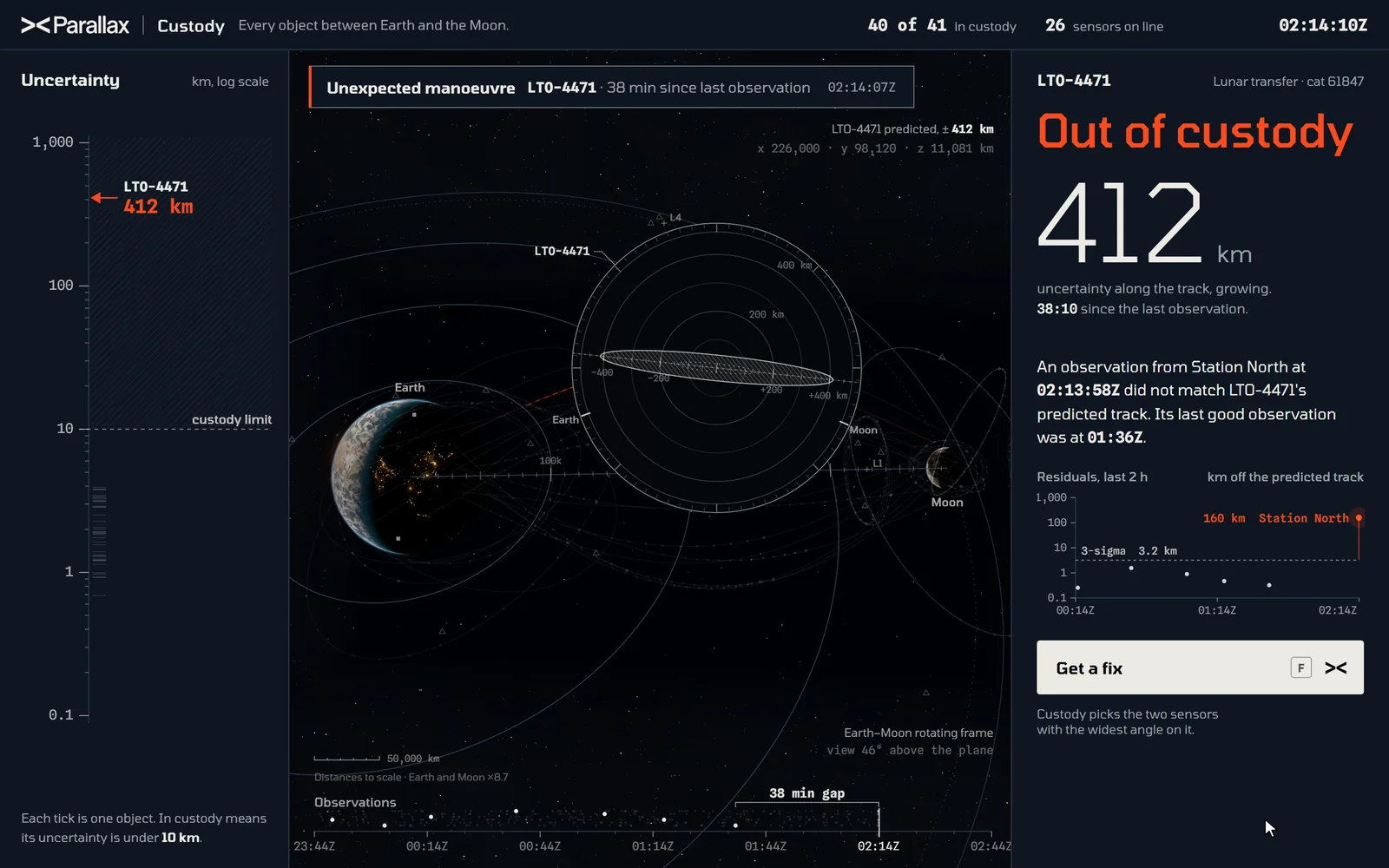Open the Unexpected manoeuvre alert banner
The width and height of the screenshot is (1389, 868).
[611, 87]
